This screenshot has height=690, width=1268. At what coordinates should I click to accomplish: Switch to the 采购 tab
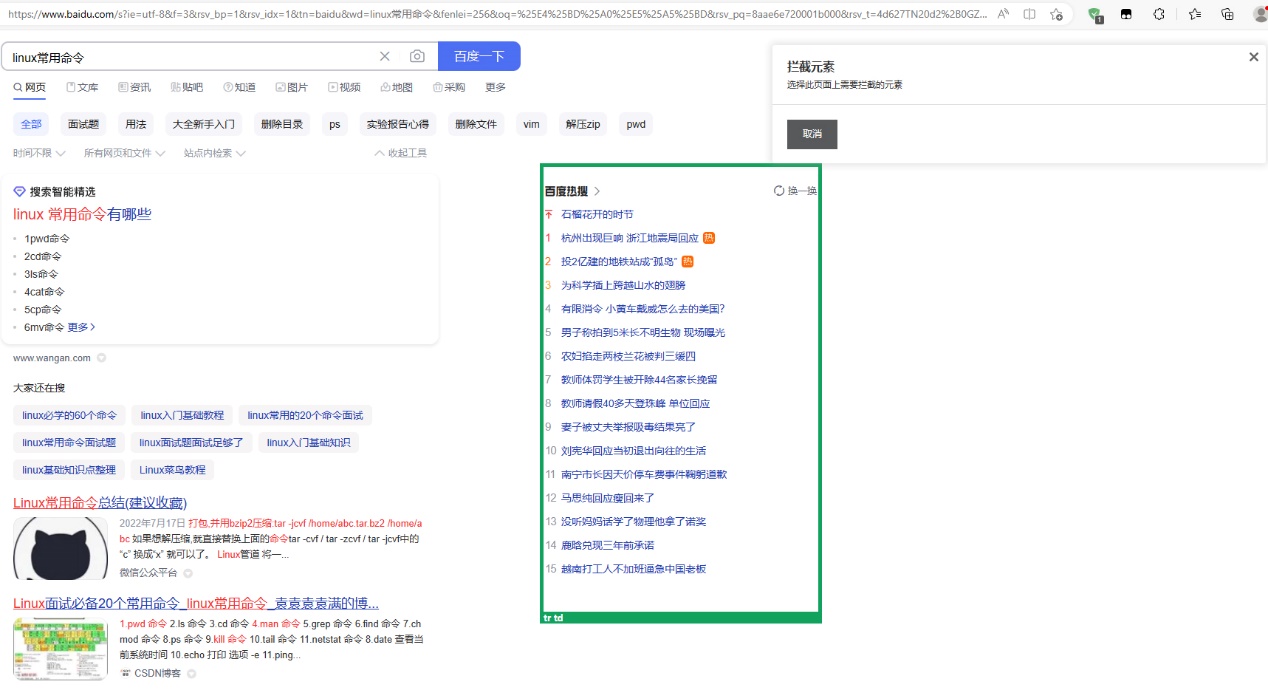[449, 87]
